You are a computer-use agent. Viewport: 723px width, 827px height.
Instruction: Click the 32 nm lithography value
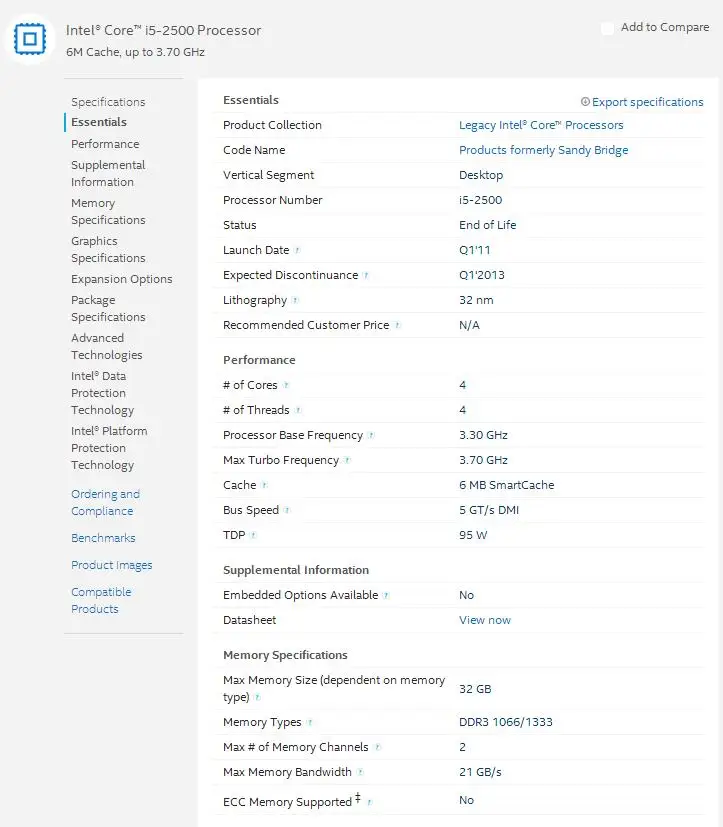[x=476, y=300]
